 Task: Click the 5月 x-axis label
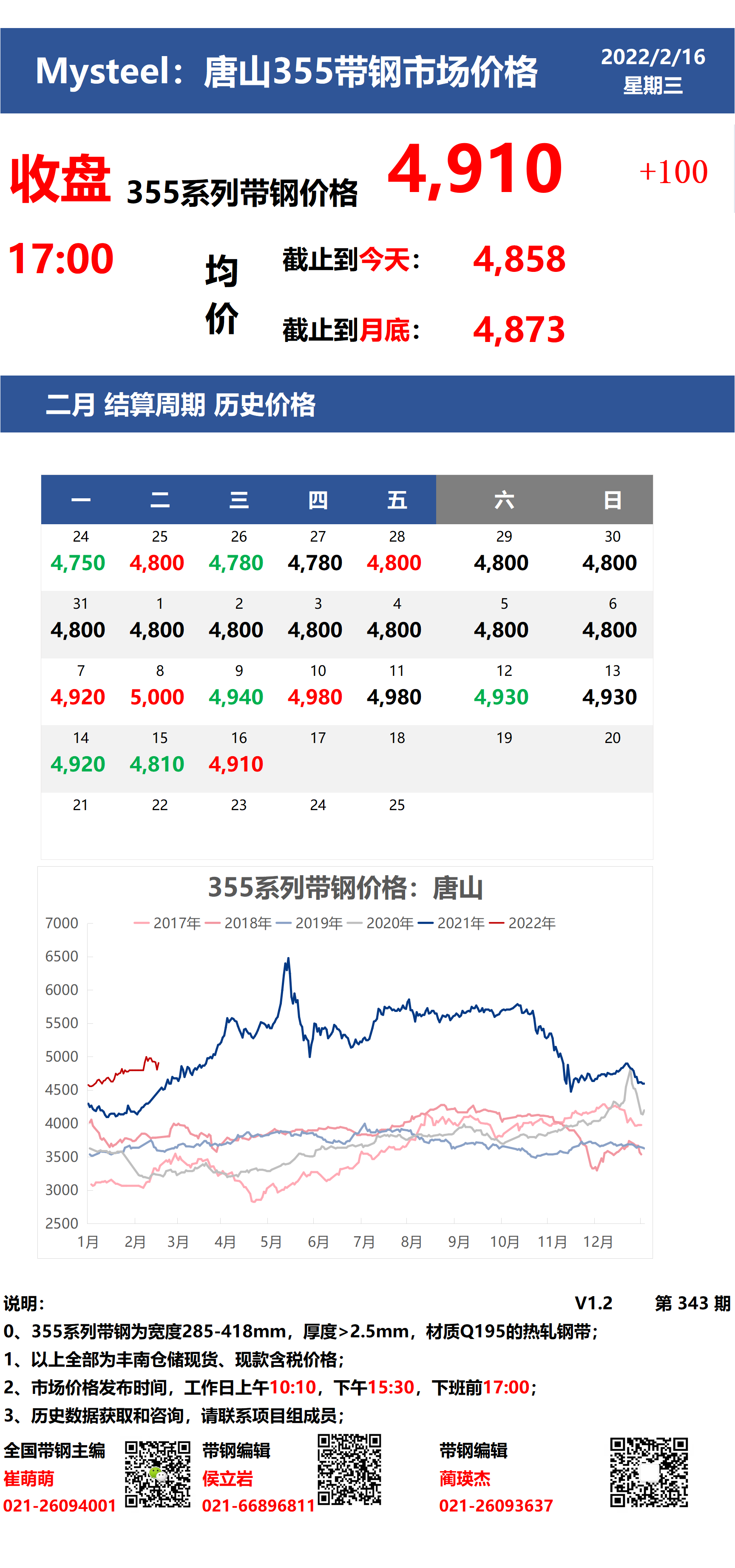(271, 1242)
